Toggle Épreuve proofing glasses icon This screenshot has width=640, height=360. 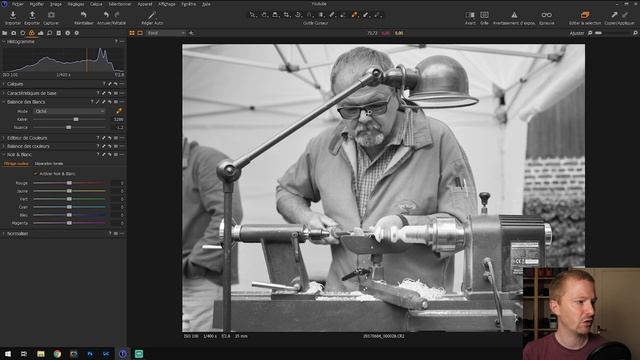pyautogui.click(x=547, y=15)
